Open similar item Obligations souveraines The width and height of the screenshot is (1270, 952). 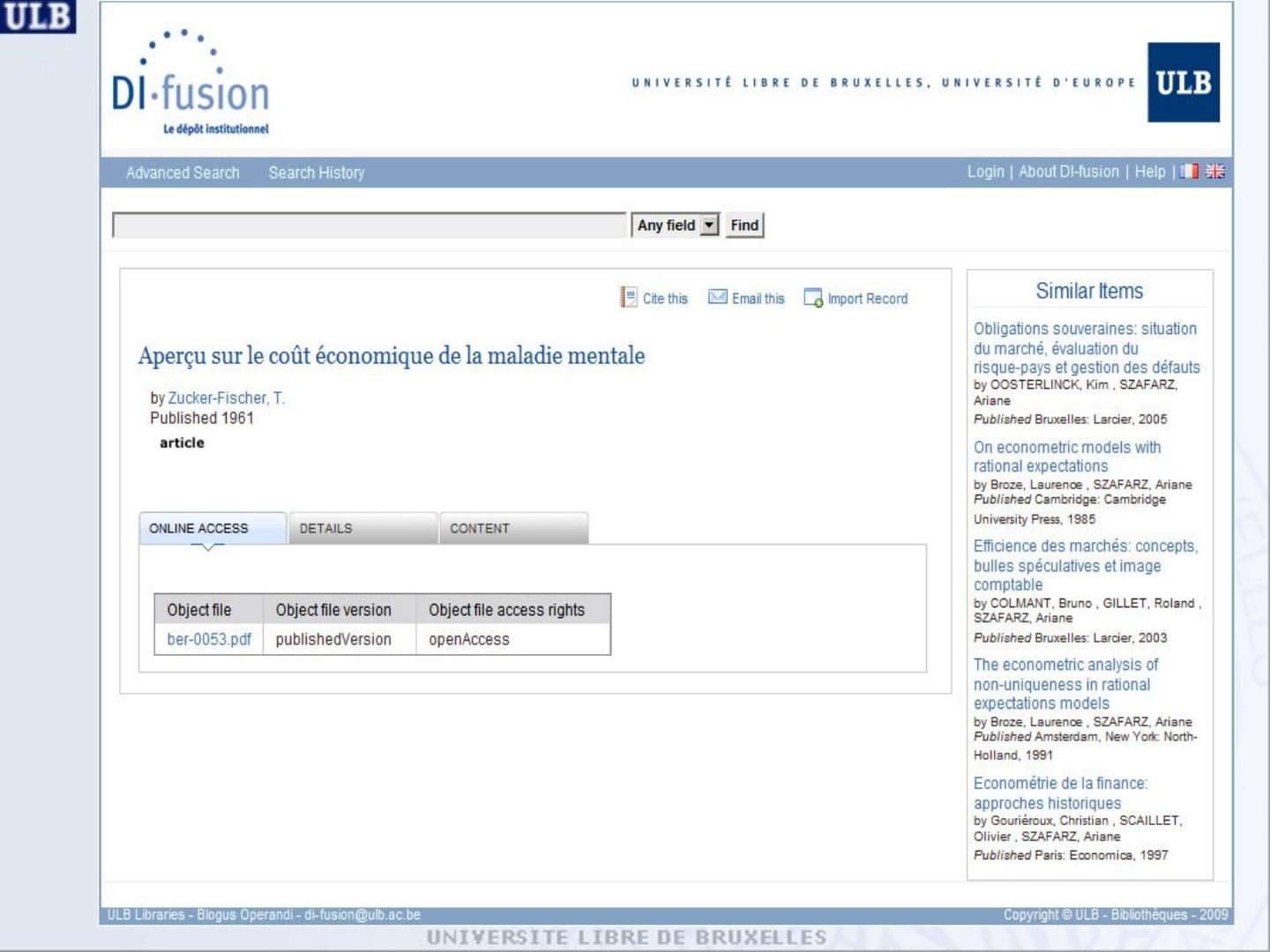(x=1087, y=347)
